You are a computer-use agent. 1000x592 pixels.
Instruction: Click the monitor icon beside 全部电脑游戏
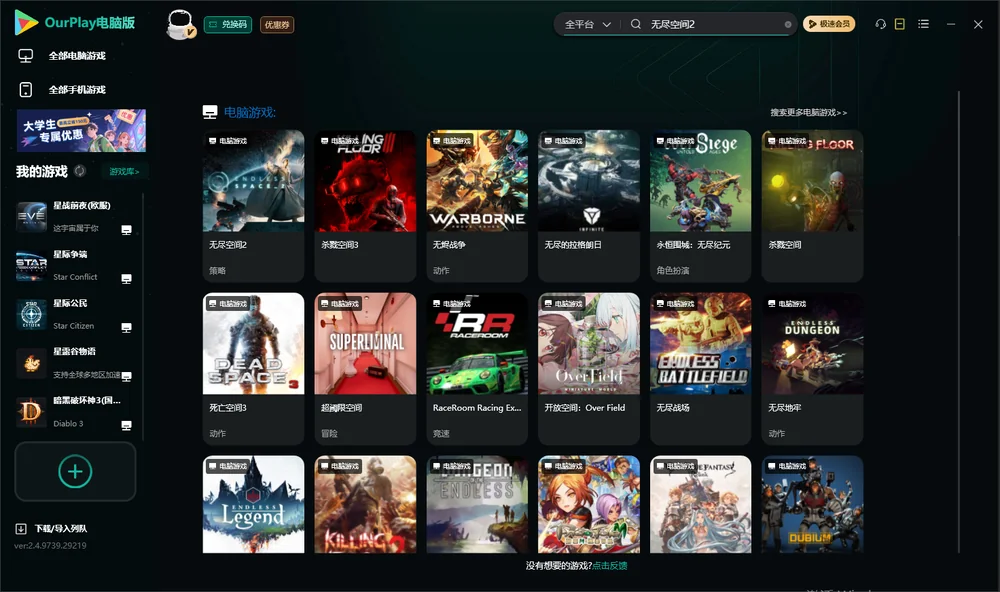point(26,56)
